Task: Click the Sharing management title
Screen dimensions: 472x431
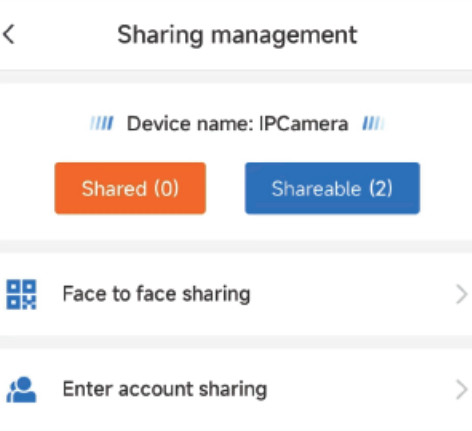Action: [237, 35]
